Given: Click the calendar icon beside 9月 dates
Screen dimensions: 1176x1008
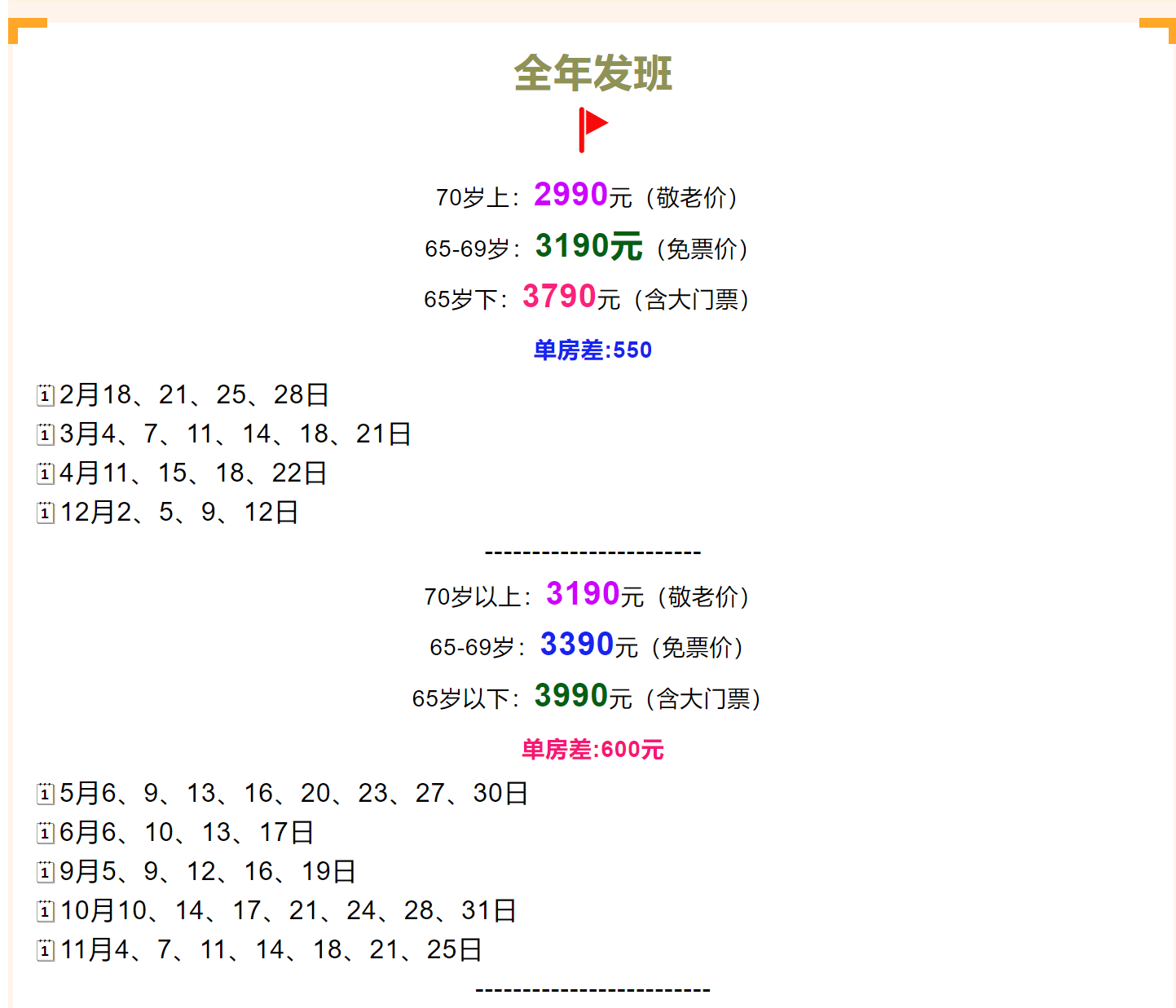Looking at the screenshot, I should point(46,872).
